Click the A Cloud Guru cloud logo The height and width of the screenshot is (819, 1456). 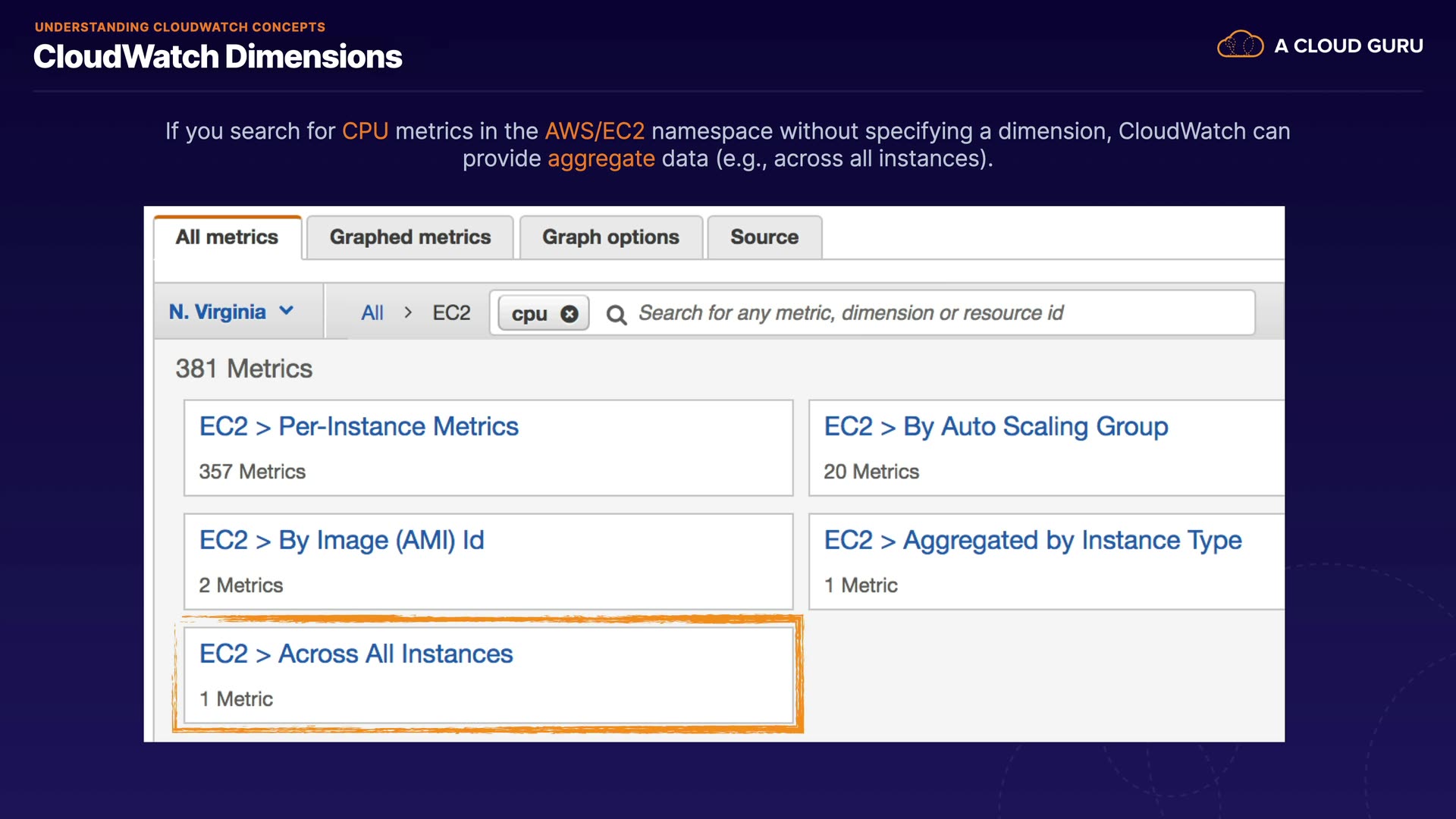pos(1240,45)
